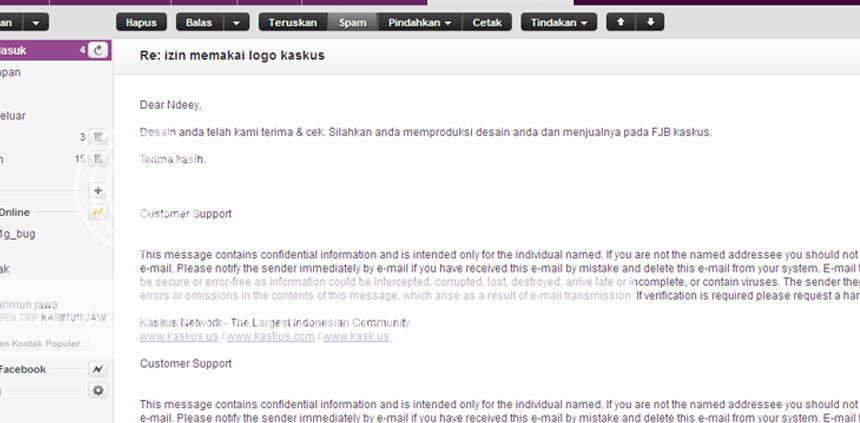Click the 'Terima kasih.' line
The width and height of the screenshot is (860, 423).
point(173,160)
